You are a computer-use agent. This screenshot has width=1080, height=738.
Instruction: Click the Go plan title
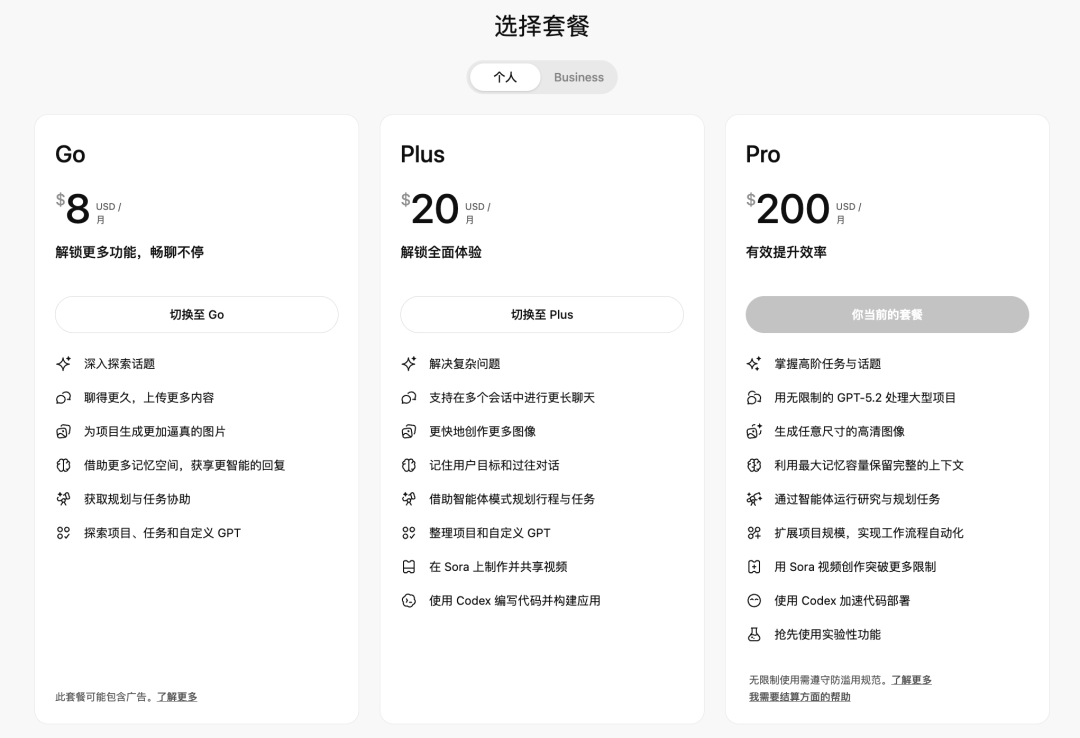point(70,154)
